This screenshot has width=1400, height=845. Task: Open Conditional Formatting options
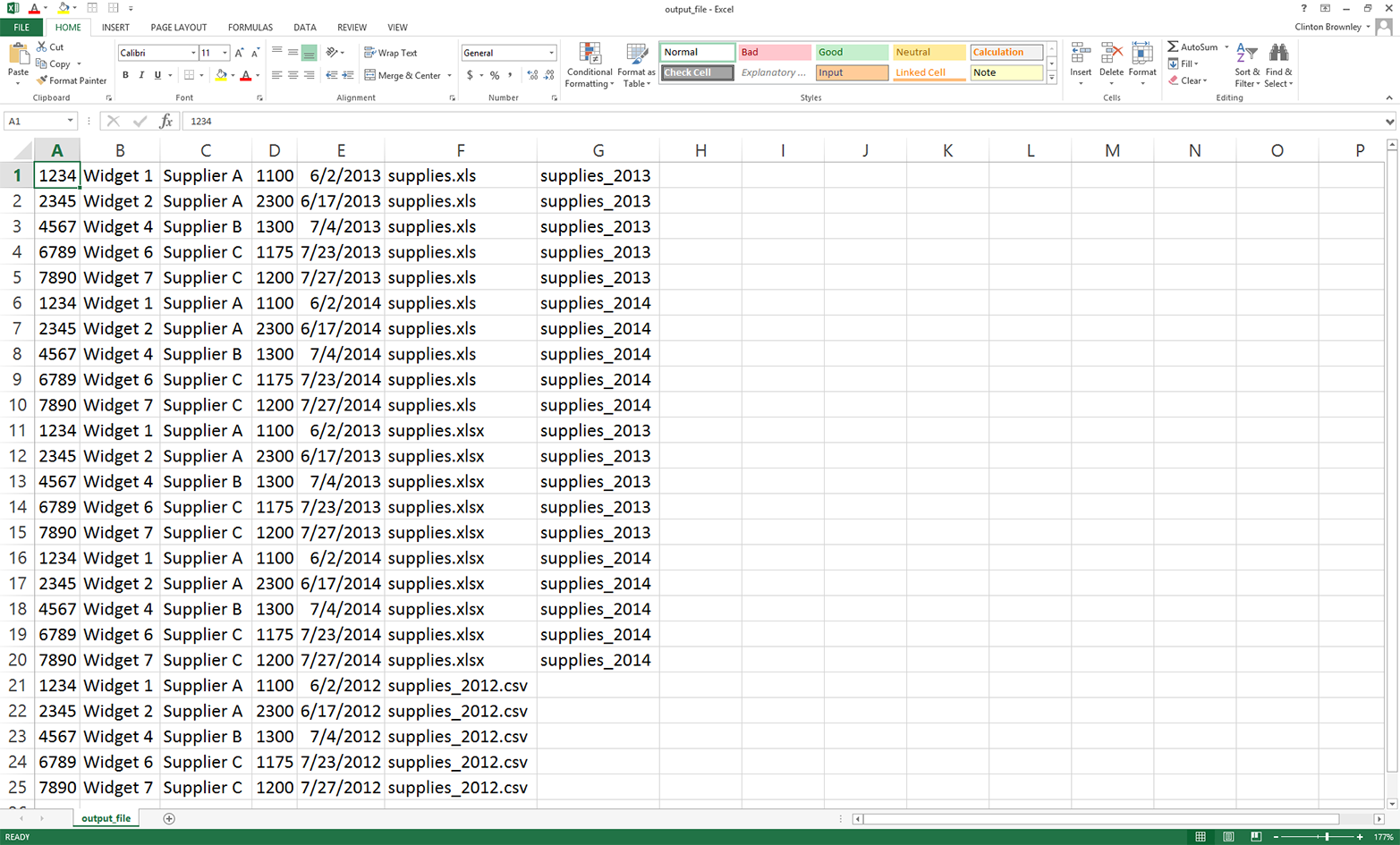[589, 64]
